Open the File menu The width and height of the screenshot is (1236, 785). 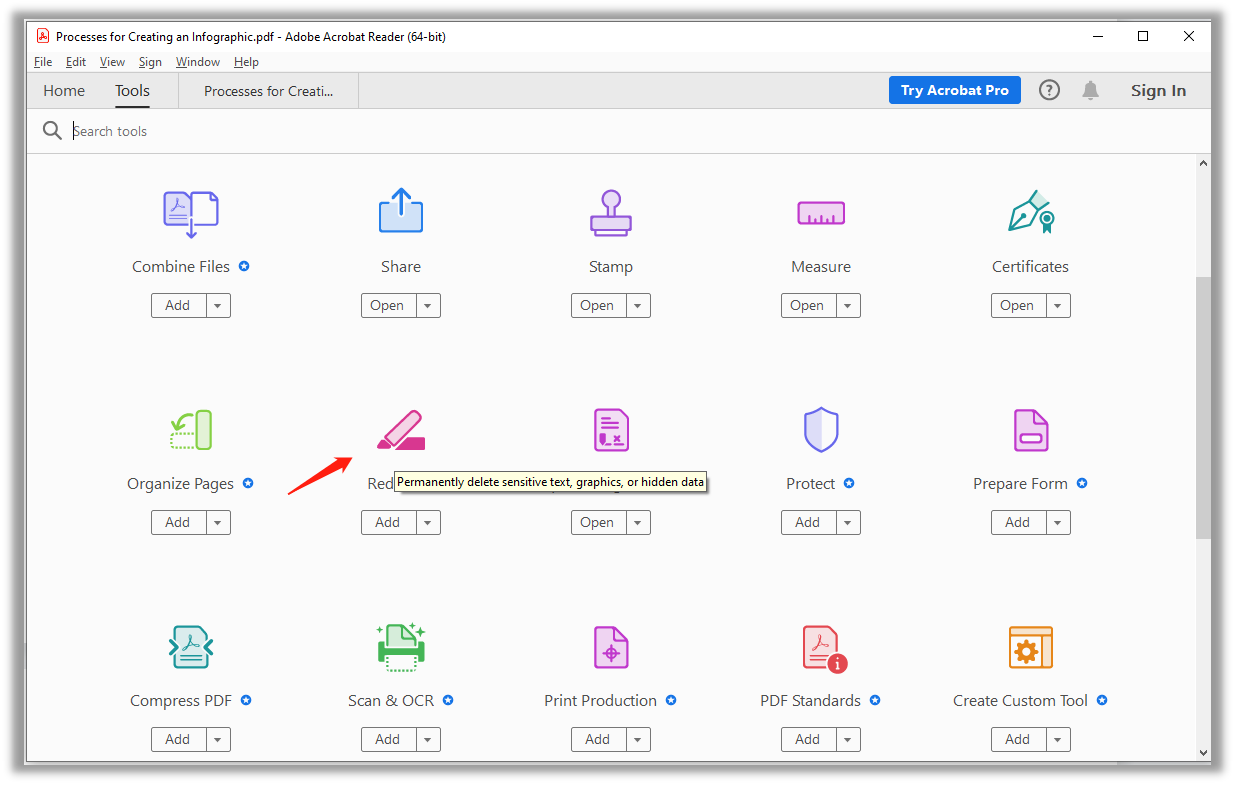click(x=43, y=62)
